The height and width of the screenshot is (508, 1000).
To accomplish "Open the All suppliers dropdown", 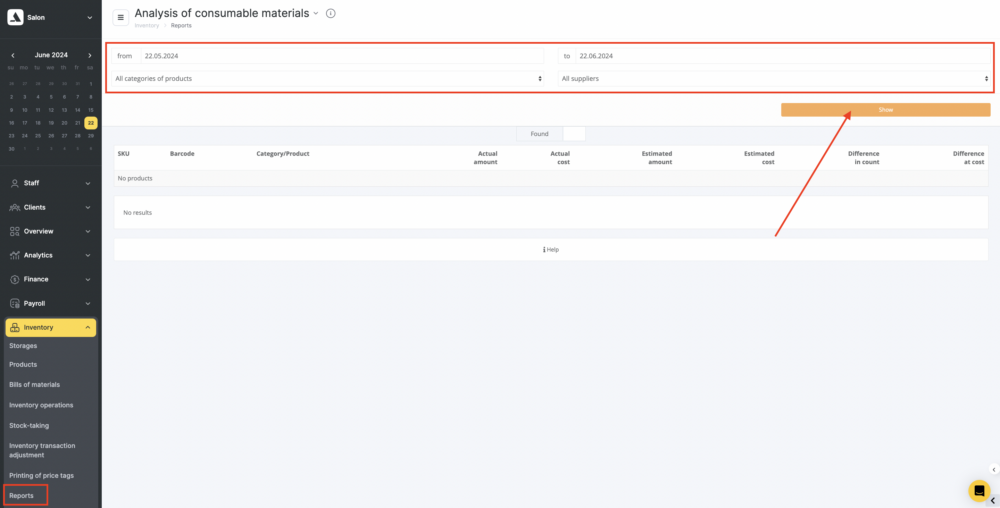I will click(x=774, y=78).
